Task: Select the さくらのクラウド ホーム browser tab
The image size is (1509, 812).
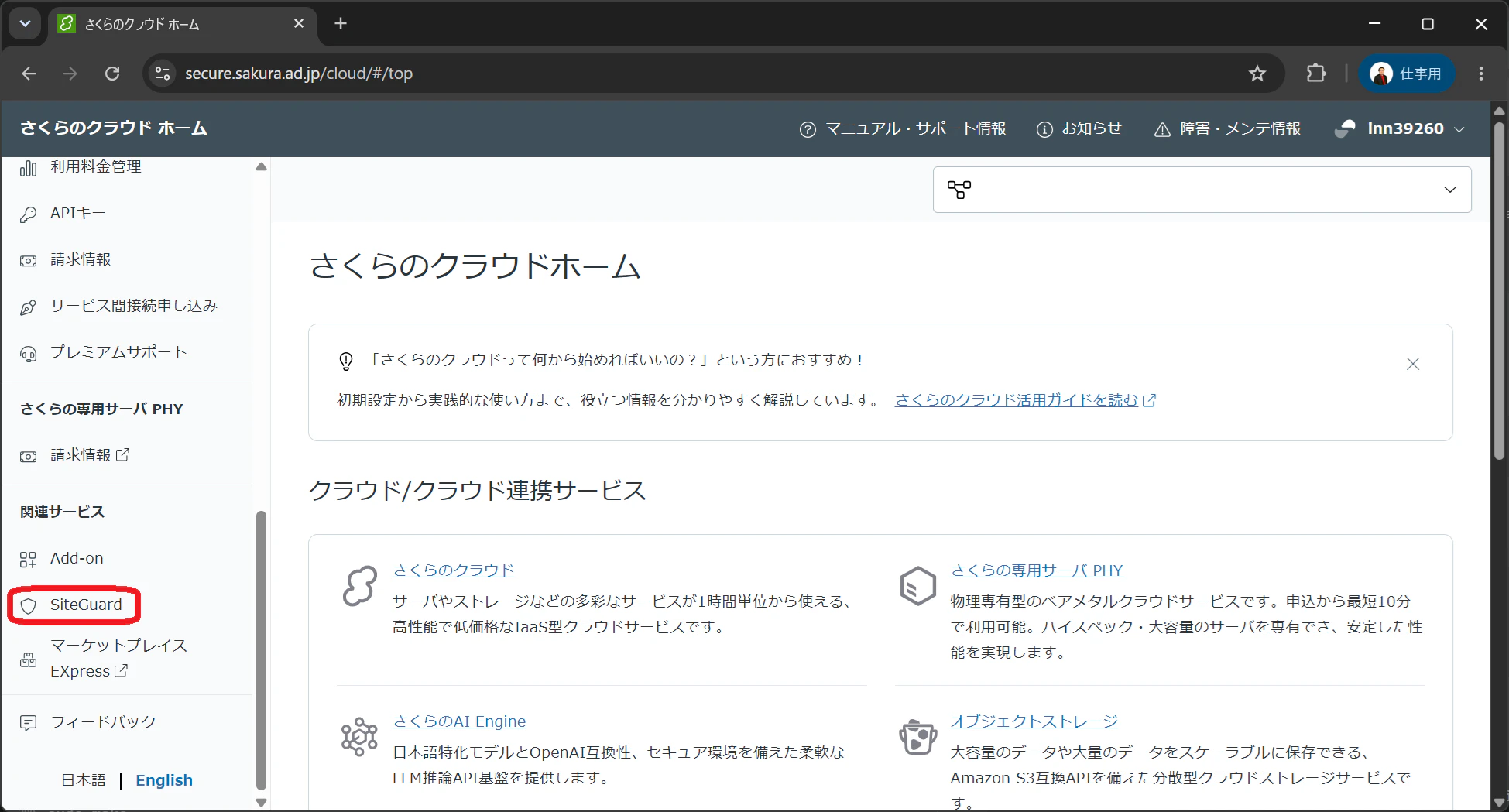Action: (x=183, y=24)
